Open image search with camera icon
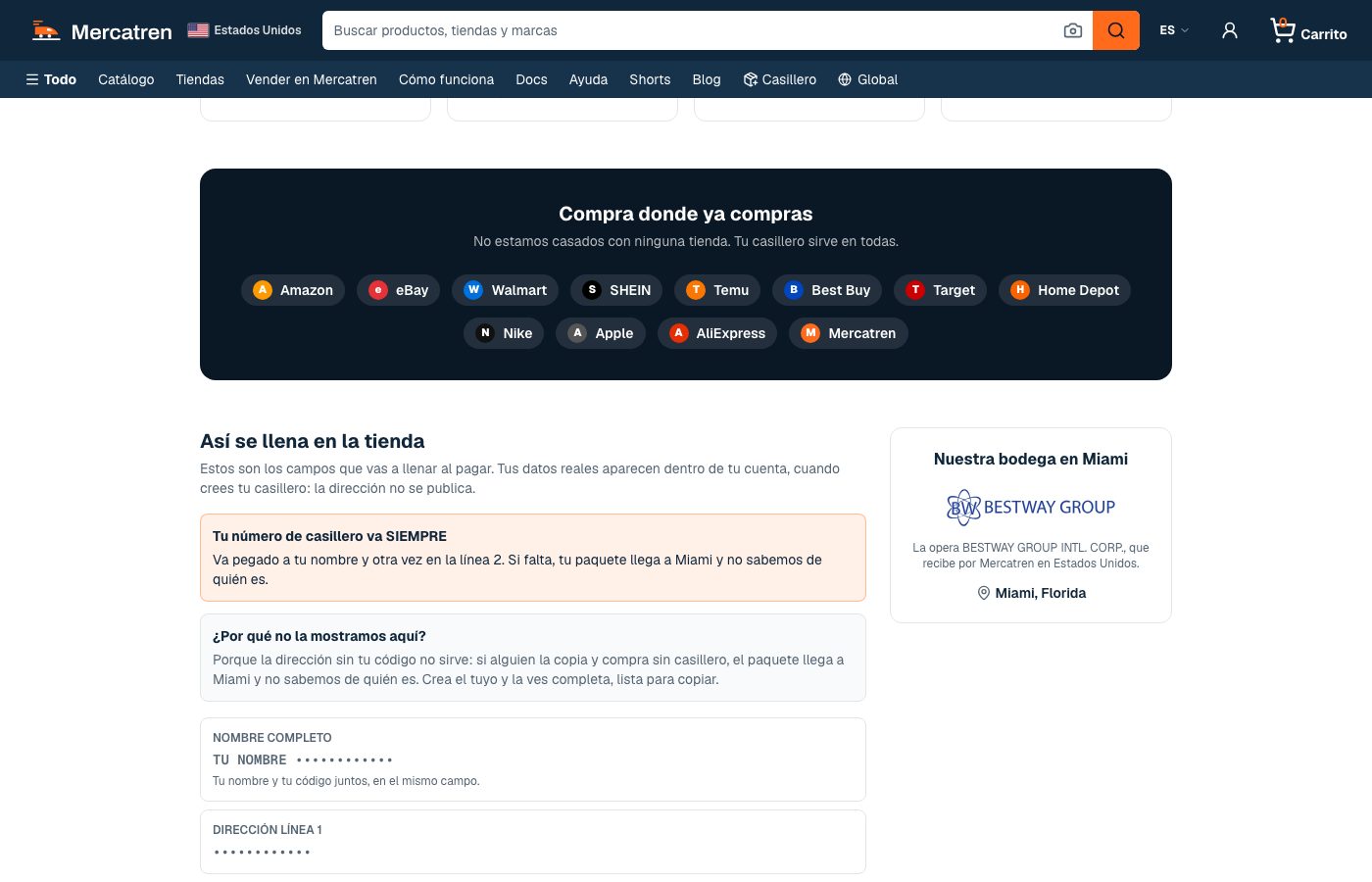The image size is (1372, 882). pyautogui.click(x=1073, y=30)
